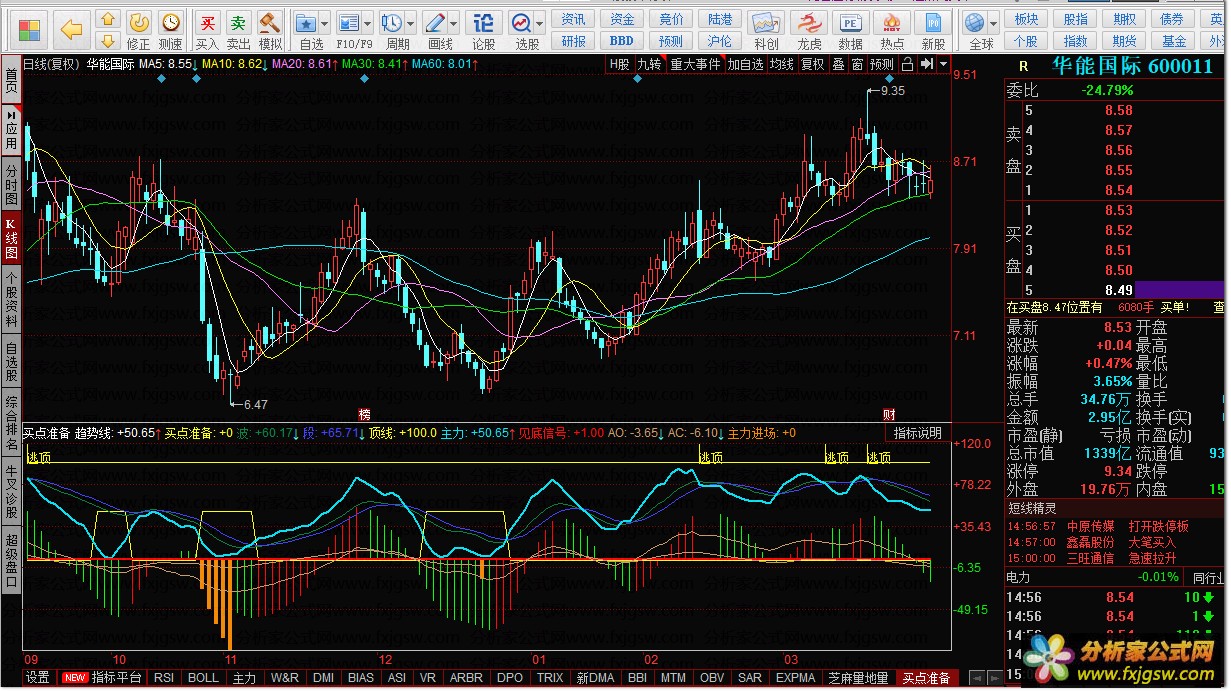Open 重大事件 major events
The width and height of the screenshot is (1231, 691).
tap(695, 64)
